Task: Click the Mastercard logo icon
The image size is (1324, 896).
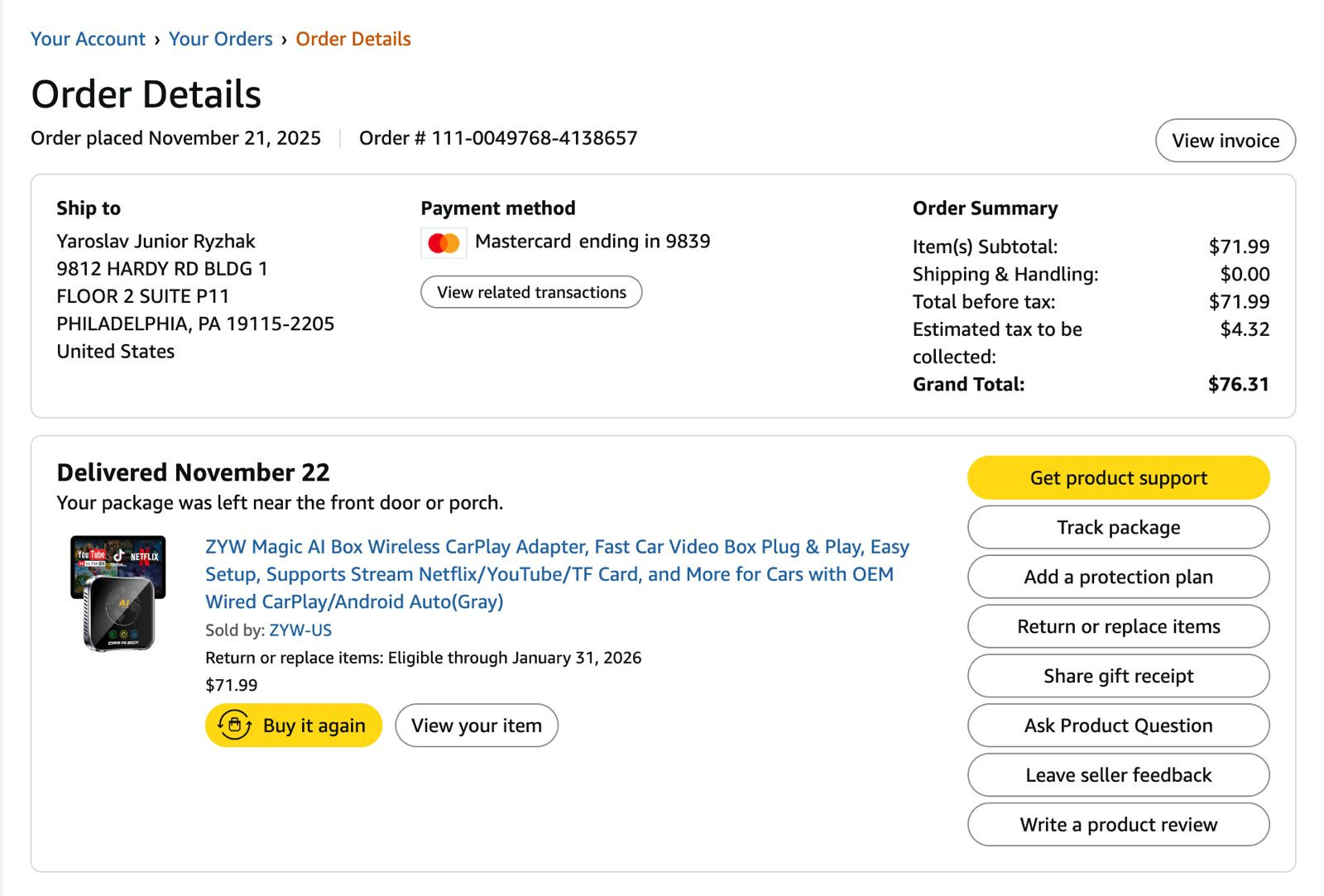Action: point(444,243)
